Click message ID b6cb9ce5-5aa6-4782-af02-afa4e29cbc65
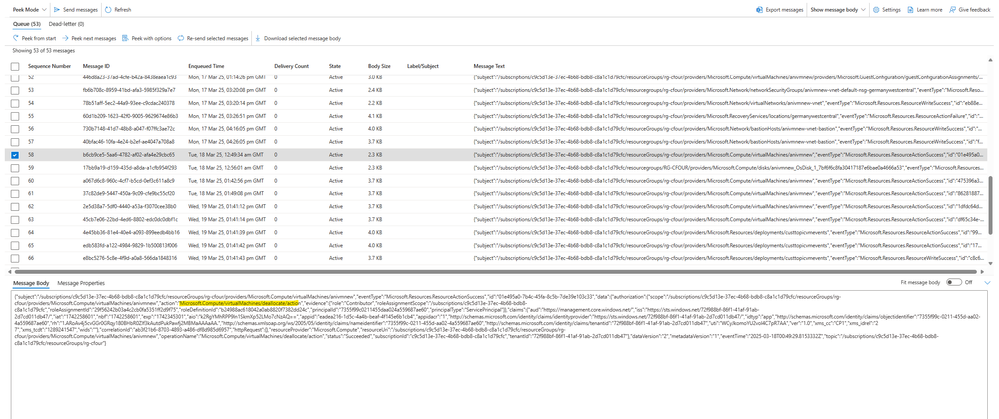This screenshot has width=999, height=419. click(x=129, y=155)
